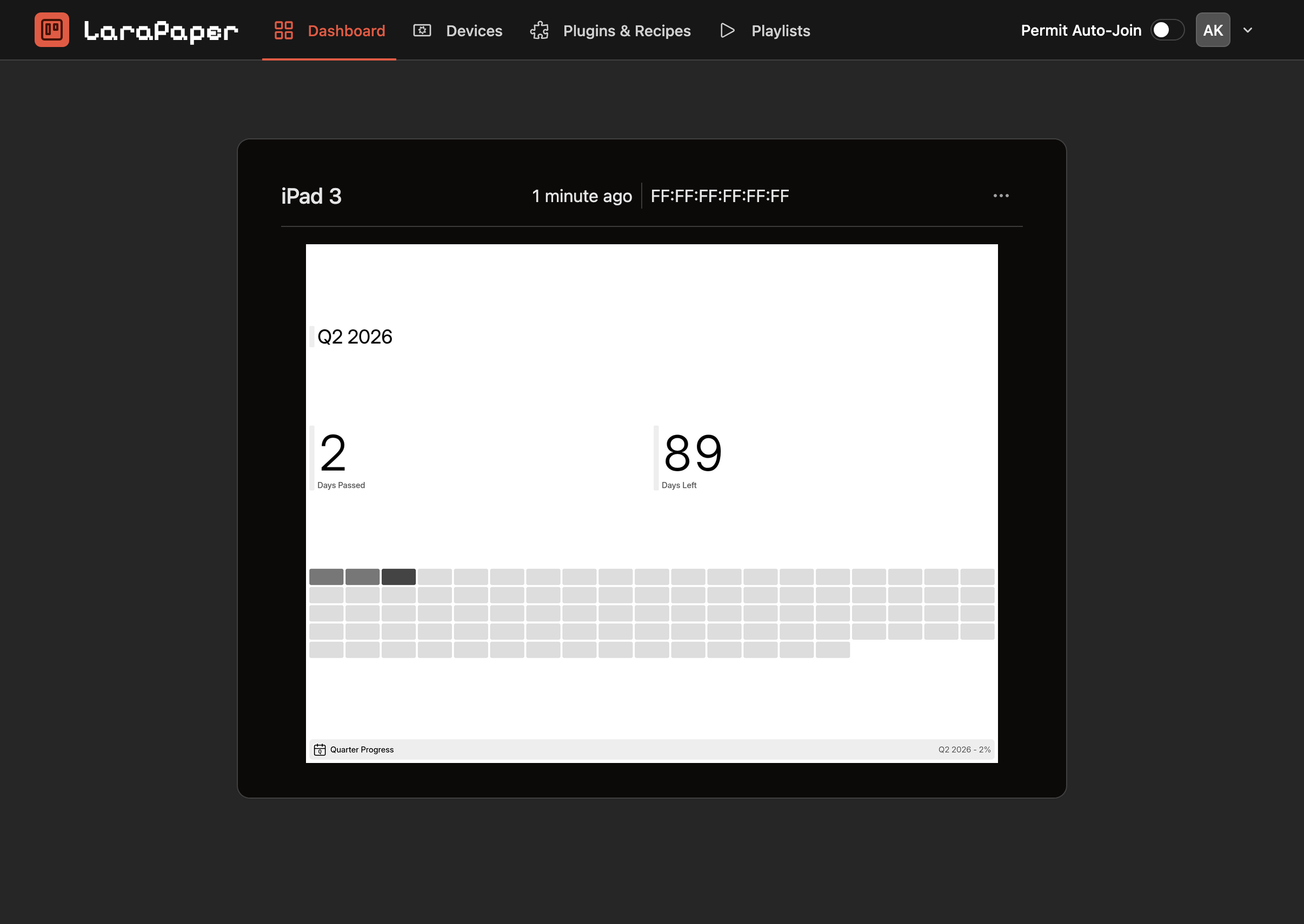Image resolution: width=1304 pixels, height=924 pixels.
Task: Click the LaraPaper logo icon
Action: [x=51, y=30]
